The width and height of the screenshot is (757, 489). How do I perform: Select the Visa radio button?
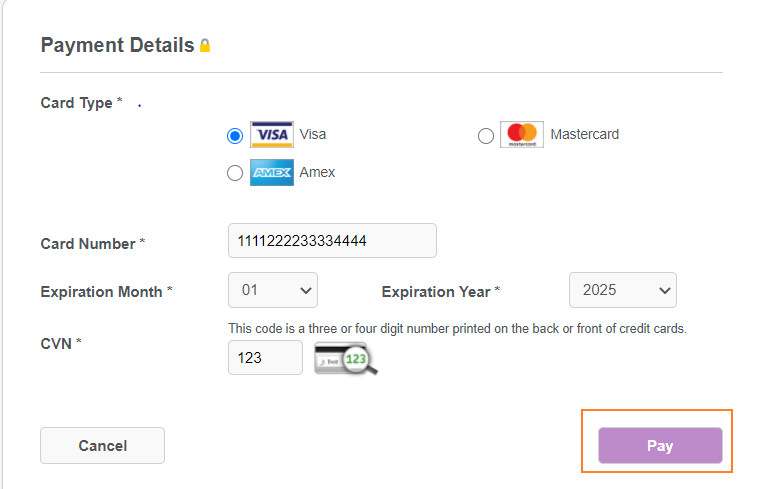(x=235, y=136)
